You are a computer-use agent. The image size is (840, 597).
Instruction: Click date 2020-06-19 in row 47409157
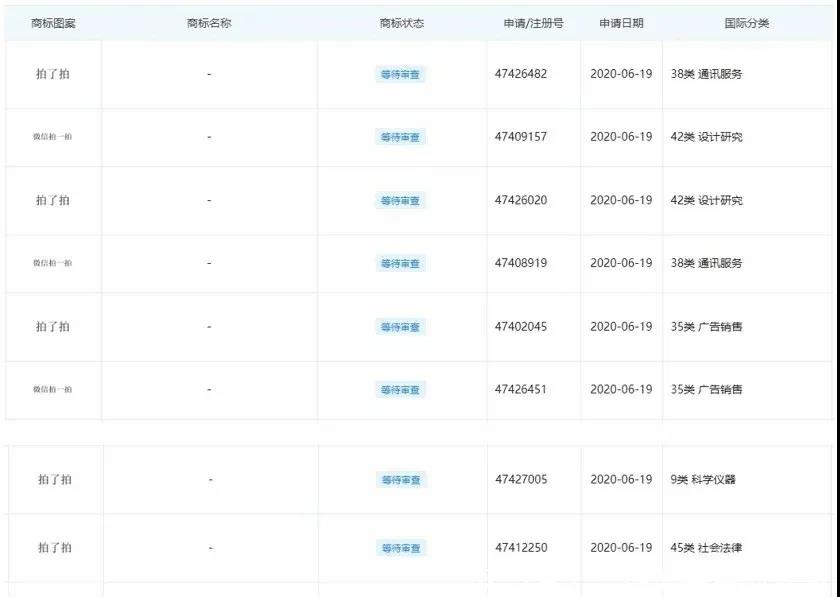tap(621, 137)
